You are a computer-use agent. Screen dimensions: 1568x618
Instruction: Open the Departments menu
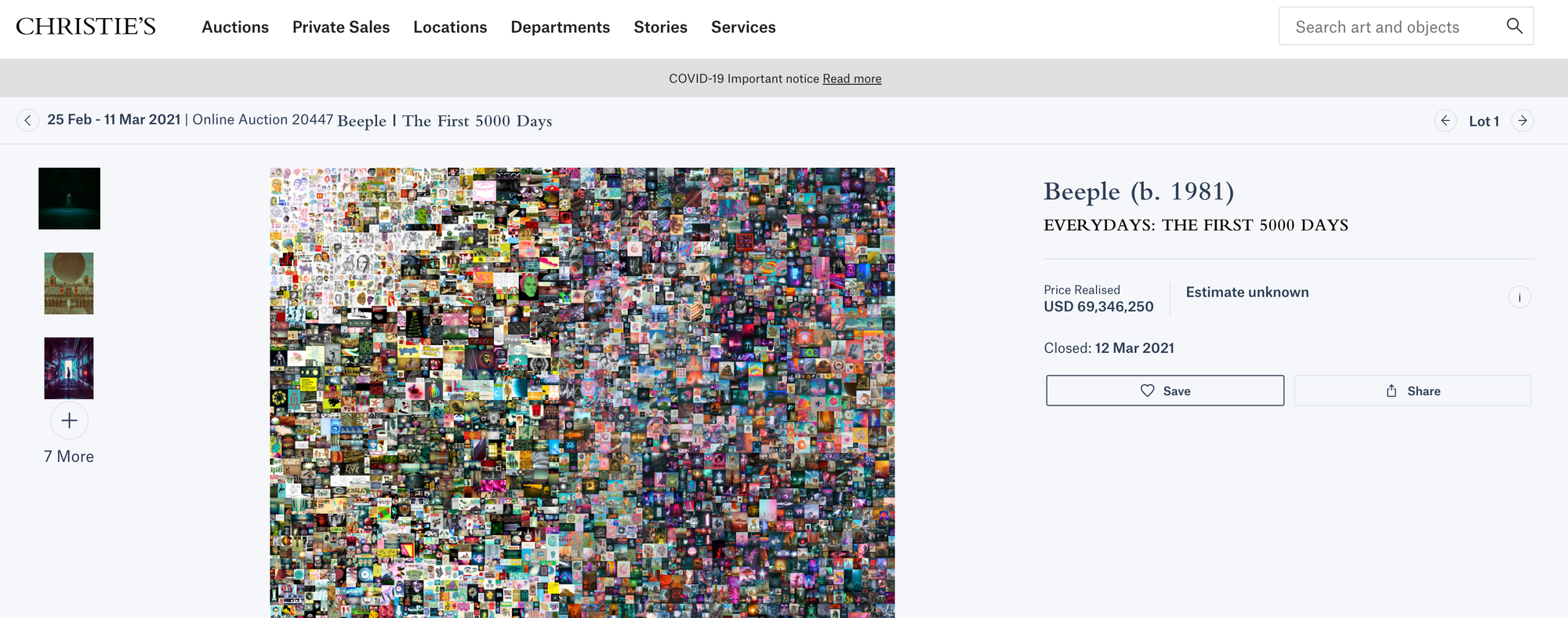point(561,27)
